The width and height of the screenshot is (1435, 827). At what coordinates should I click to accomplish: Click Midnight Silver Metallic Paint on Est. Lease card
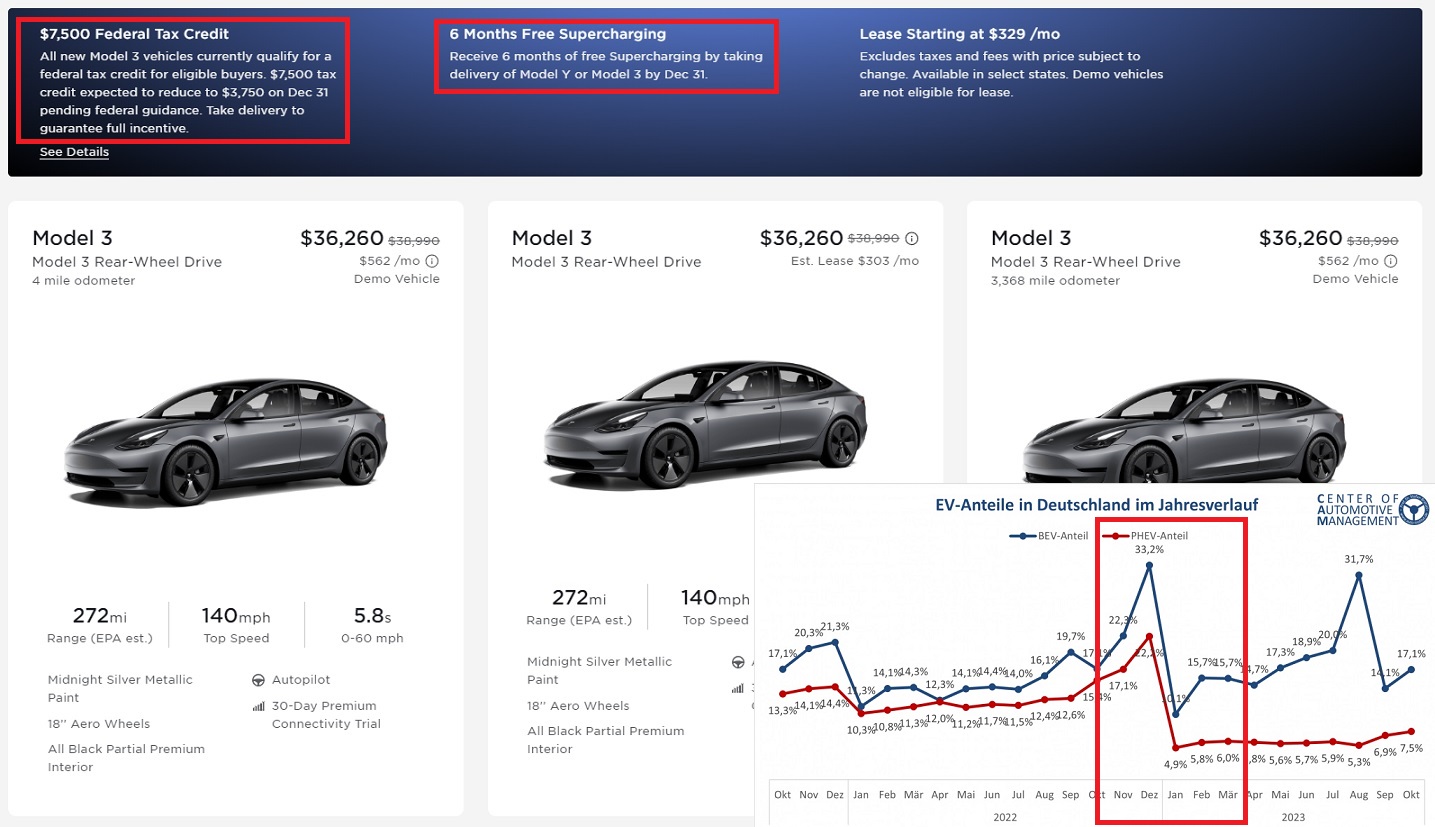pyautogui.click(x=600, y=671)
